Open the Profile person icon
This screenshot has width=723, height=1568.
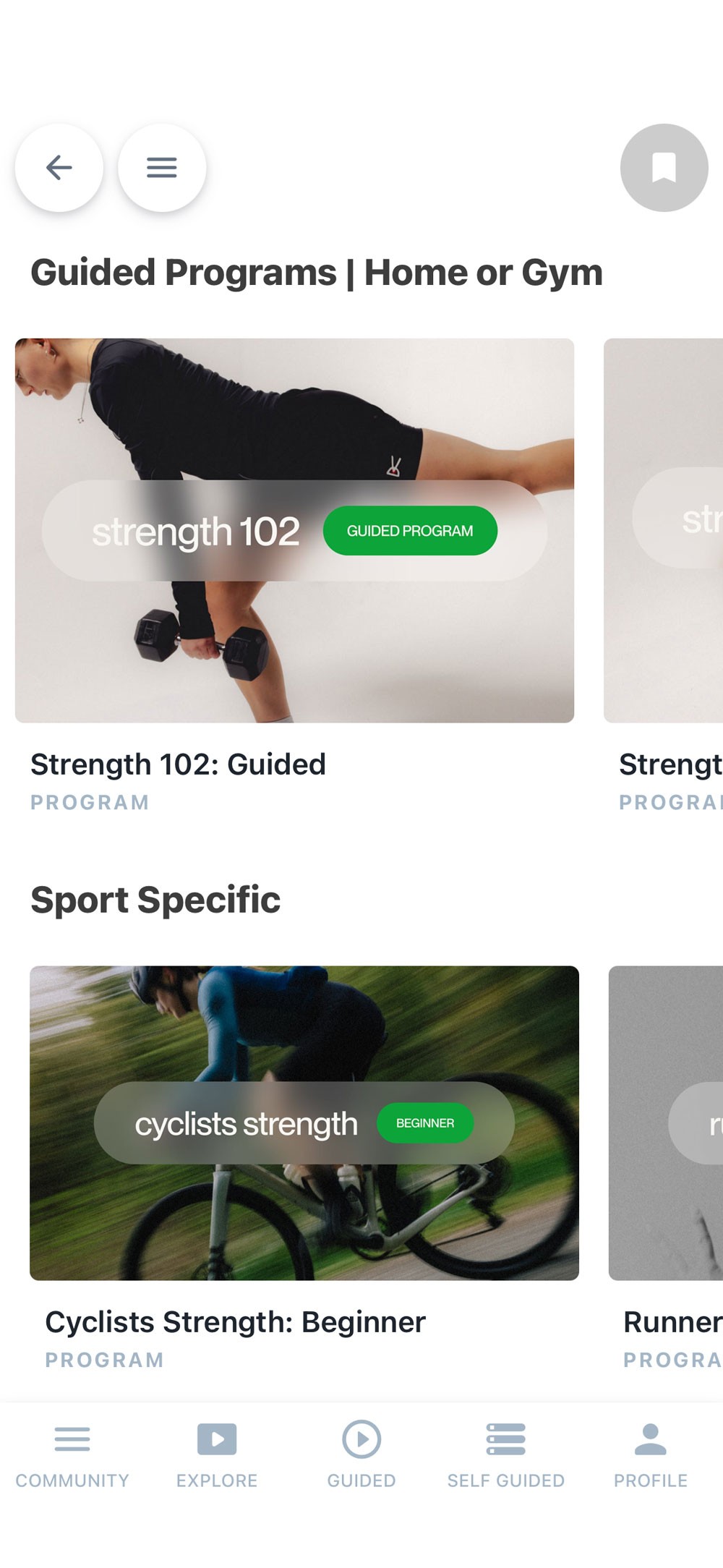click(x=651, y=1439)
